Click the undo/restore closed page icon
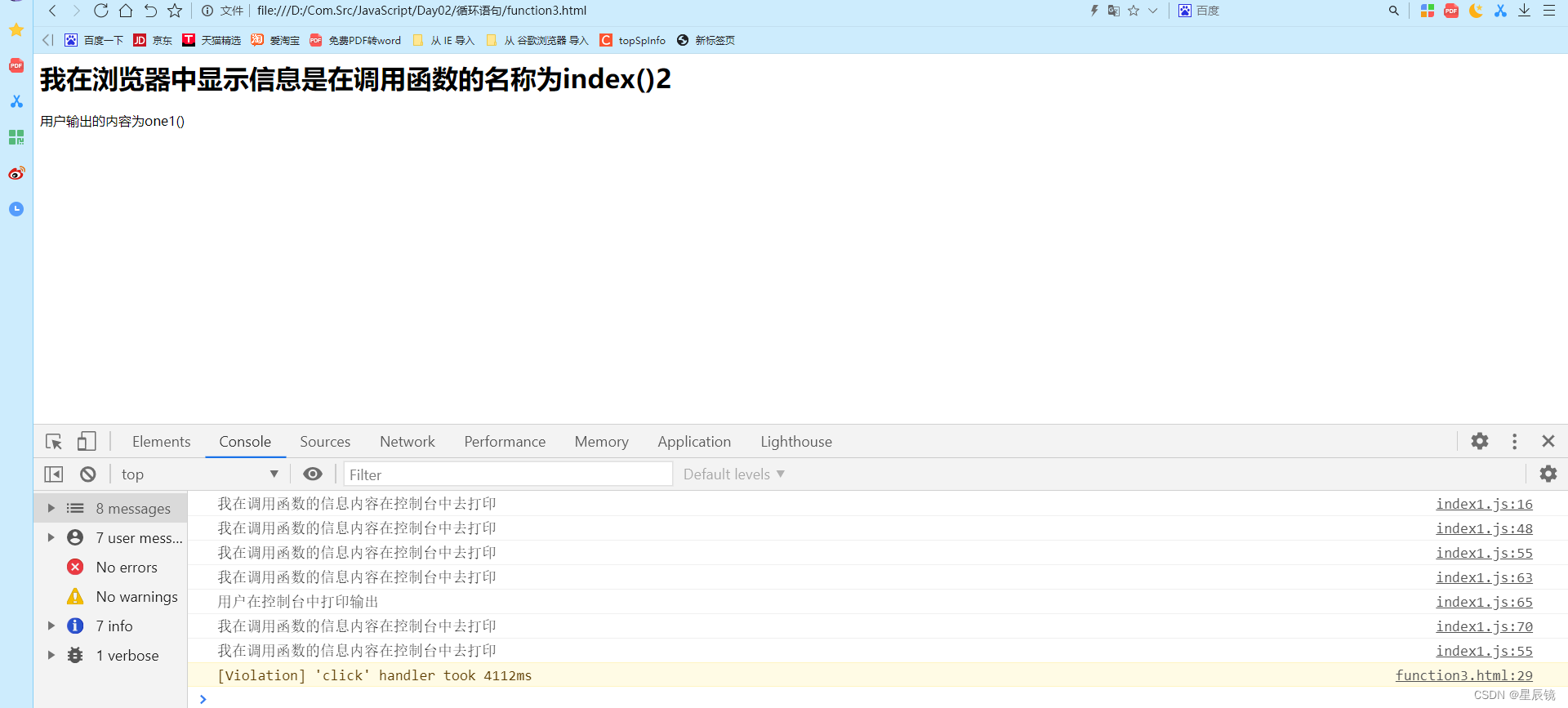Screen dimensions: 1568x708 pyautogui.click(x=150, y=11)
